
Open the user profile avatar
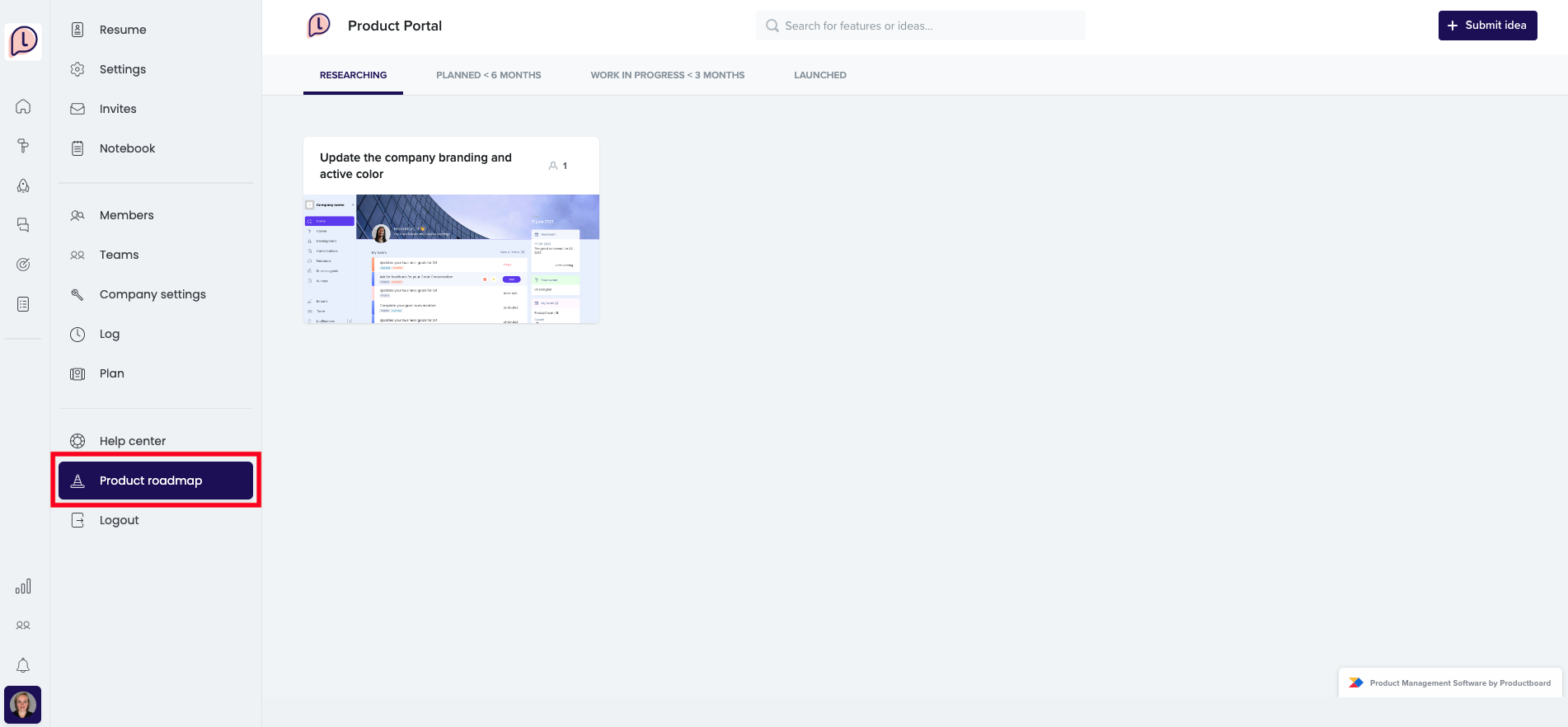(x=23, y=705)
